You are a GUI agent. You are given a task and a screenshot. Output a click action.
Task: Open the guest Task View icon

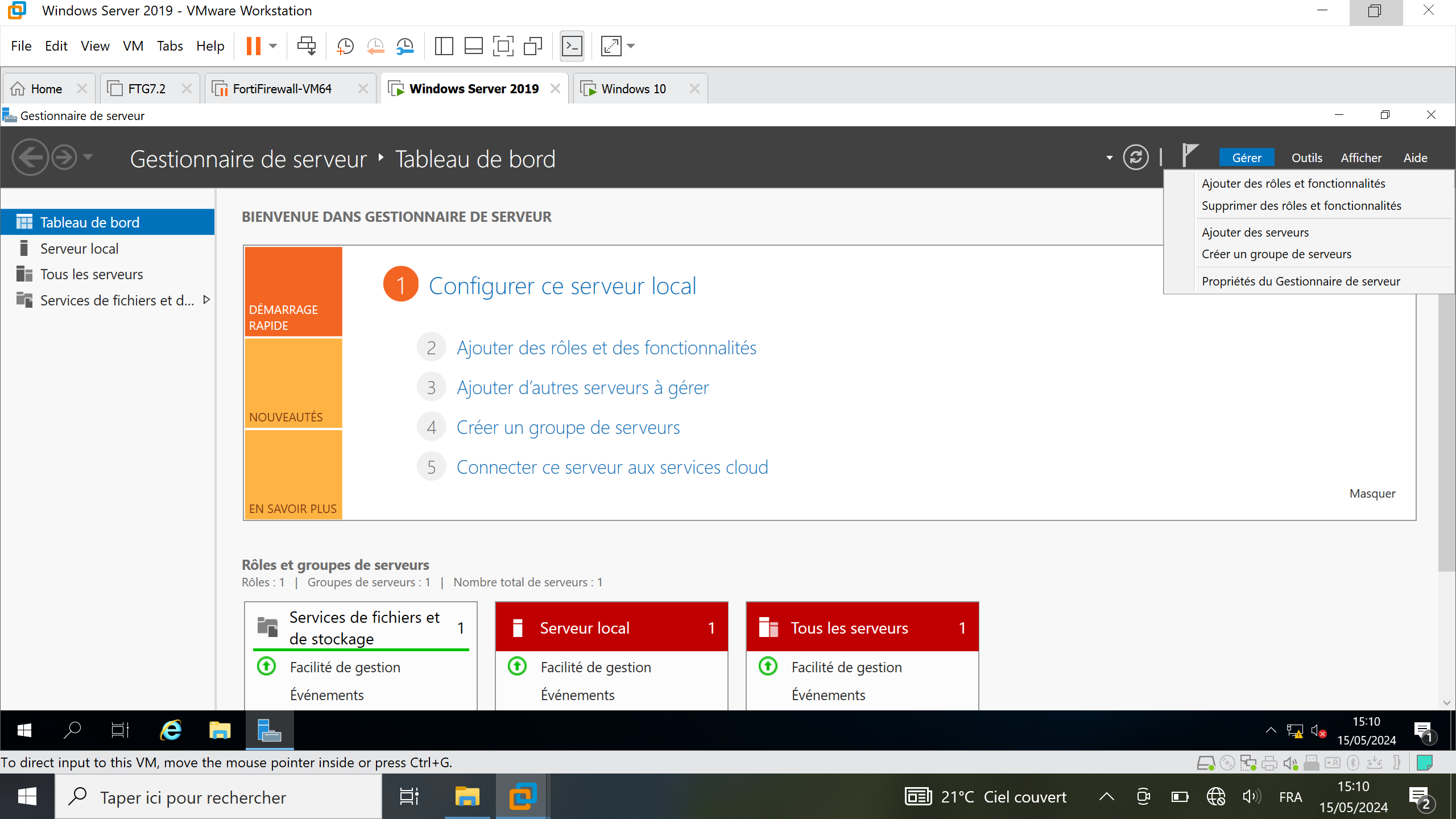(120, 730)
